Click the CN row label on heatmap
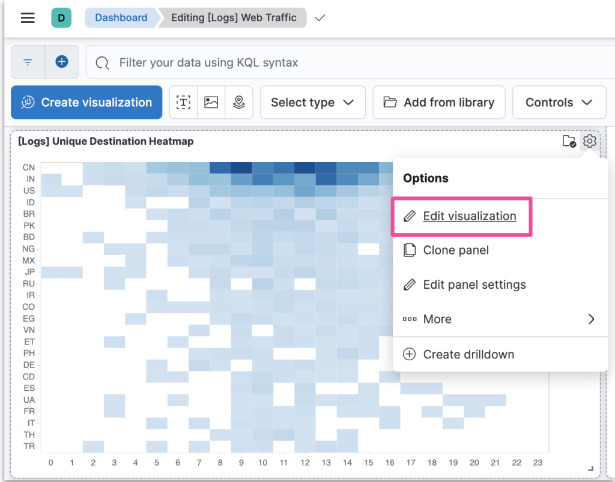 [x=29, y=167]
